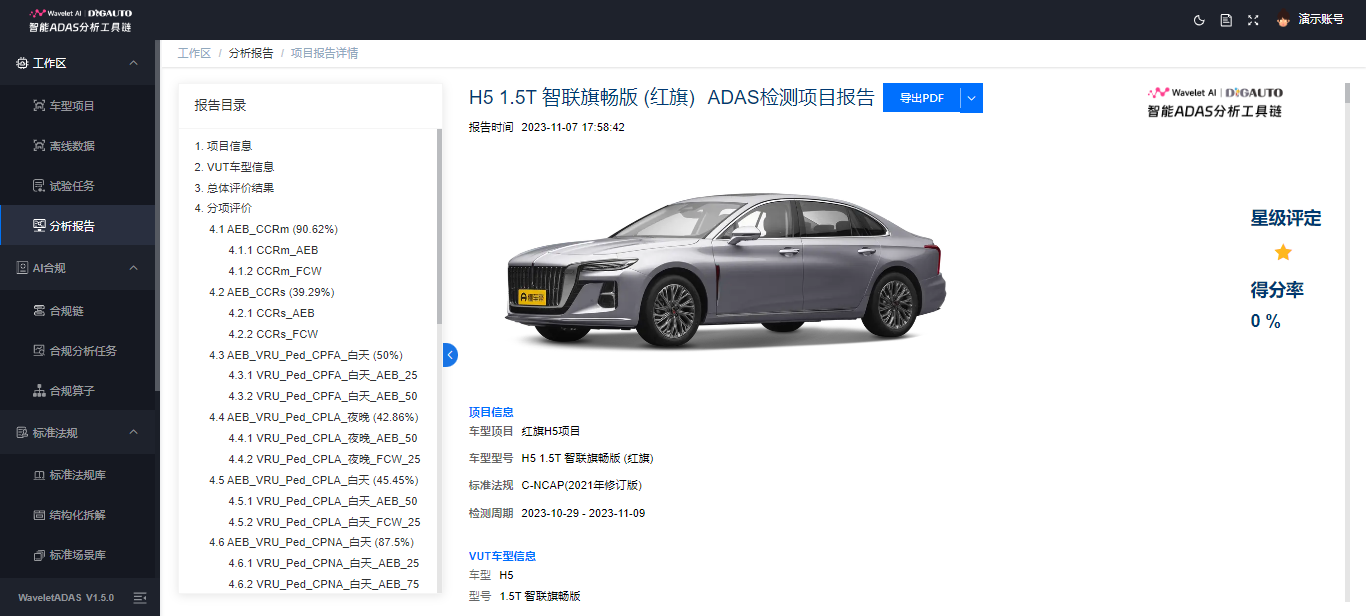
Task: Open the export dropdown arrow
Action: click(x=971, y=98)
